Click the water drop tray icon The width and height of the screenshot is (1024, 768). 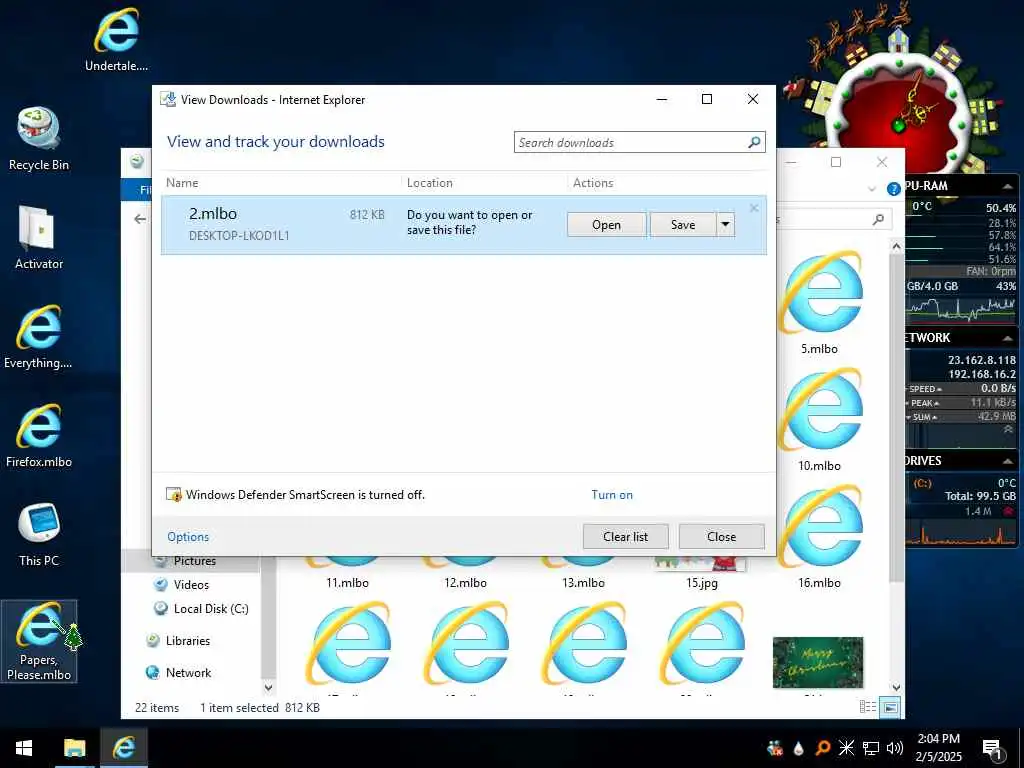pyautogui.click(x=799, y=748)
